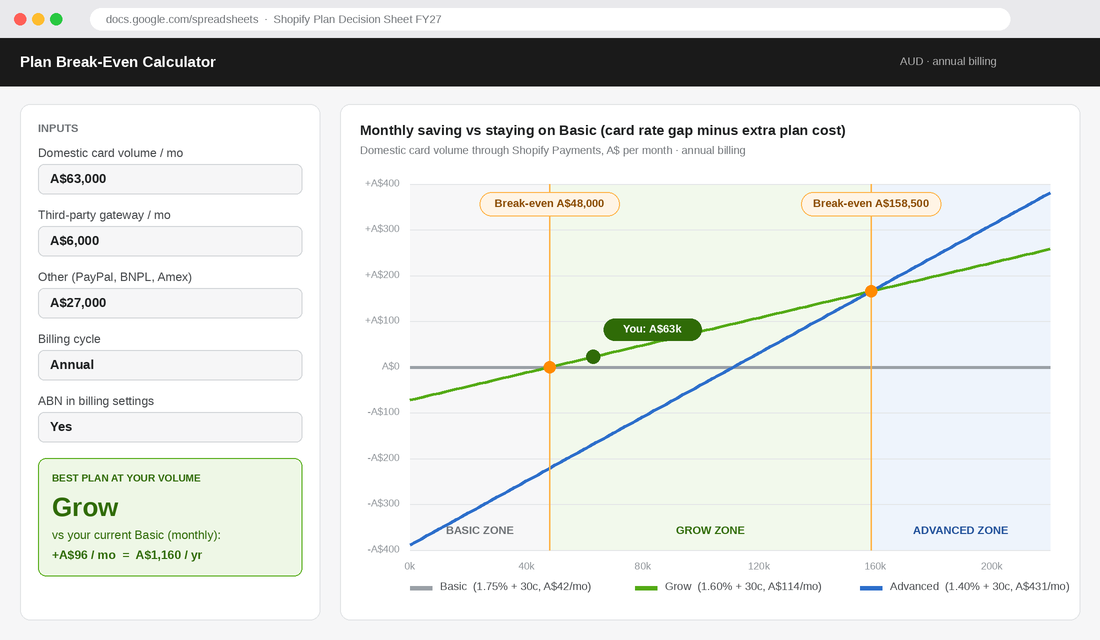1100x640 pixels.
Task: Click the orange break-even dot at A$48,000
Action: click(550, 367)
